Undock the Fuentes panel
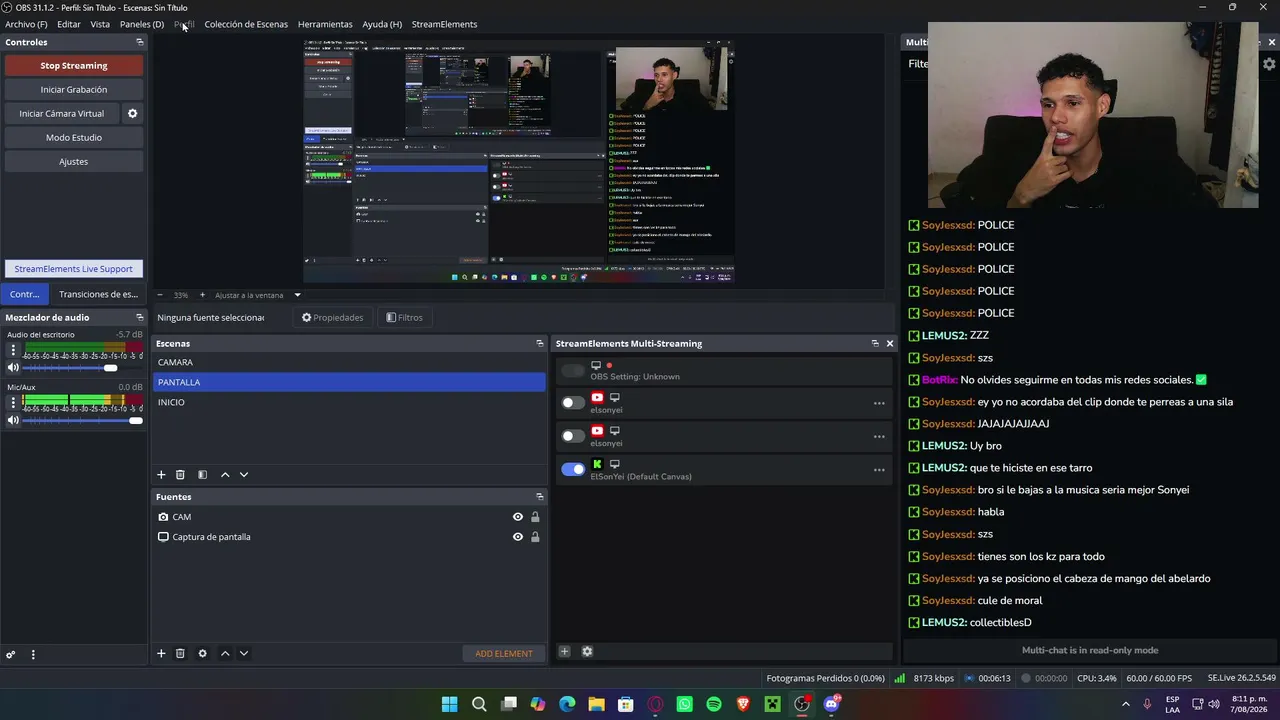The width and height of the screenshot is (1280, 720). [540, 497]
